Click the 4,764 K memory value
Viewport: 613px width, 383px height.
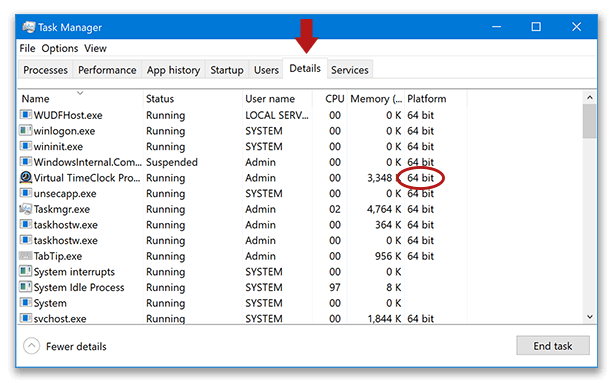(x=384, y=209)
